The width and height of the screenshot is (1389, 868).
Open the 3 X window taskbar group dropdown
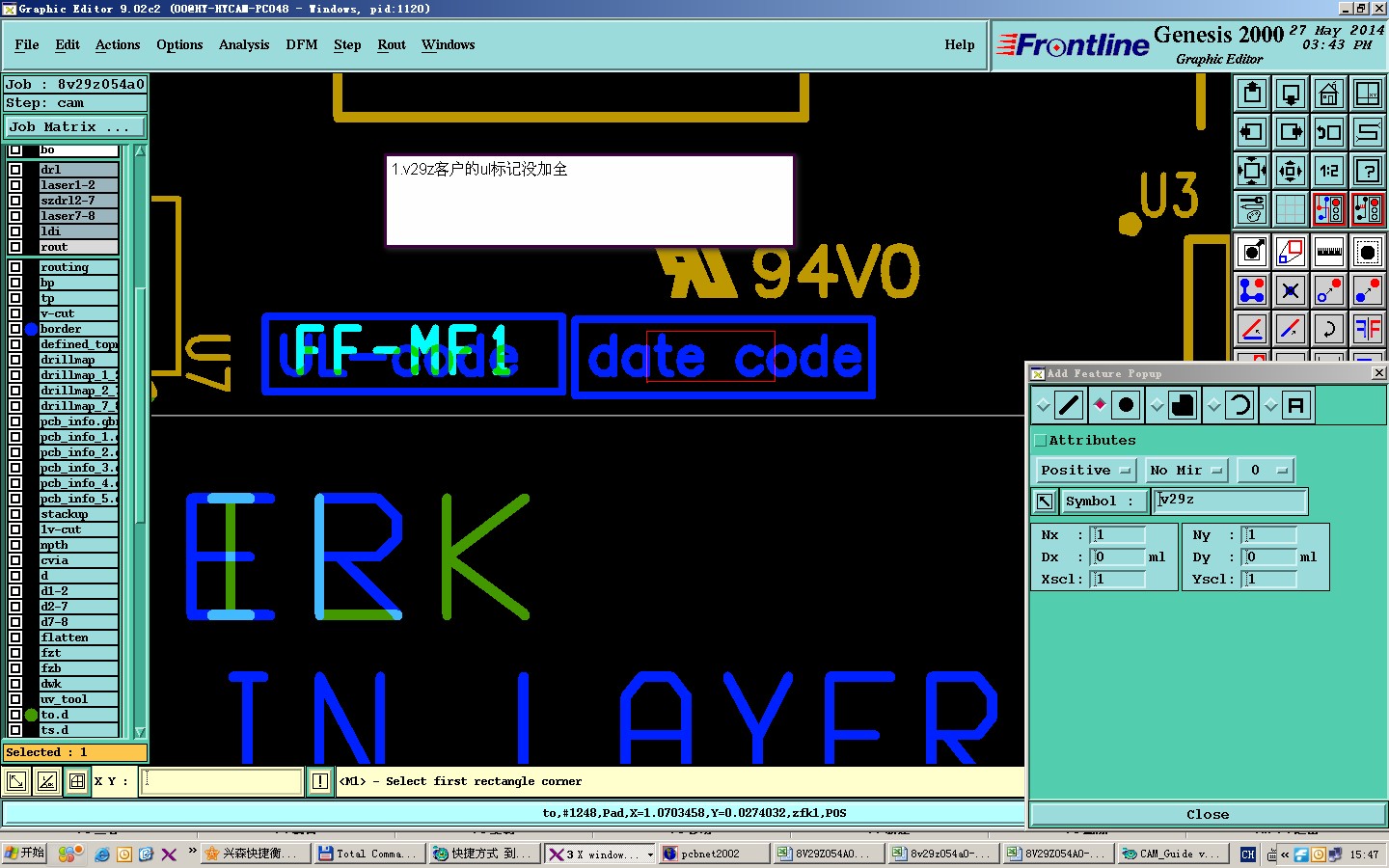coord(650,854)
